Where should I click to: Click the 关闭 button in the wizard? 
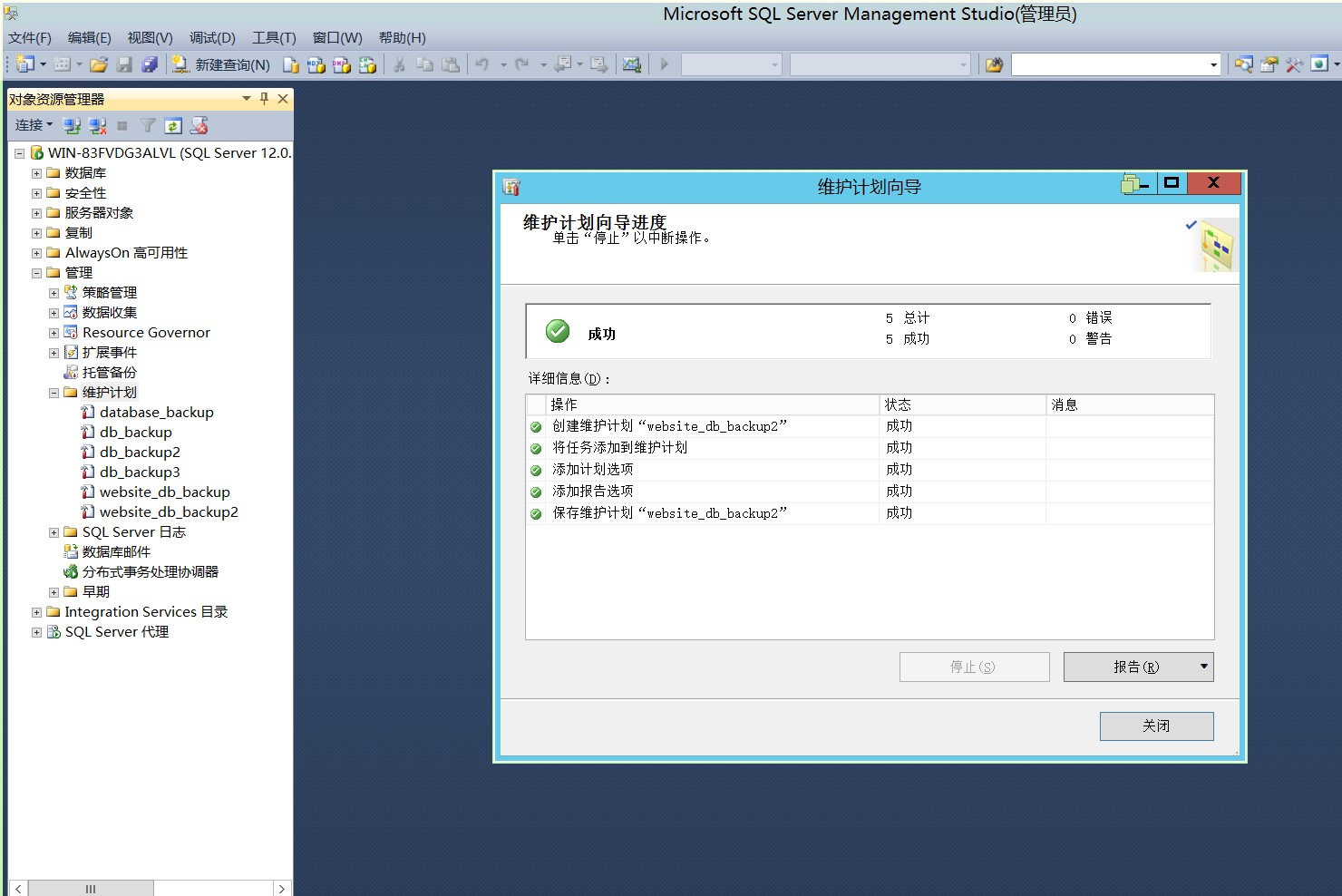click(1156, 726)
